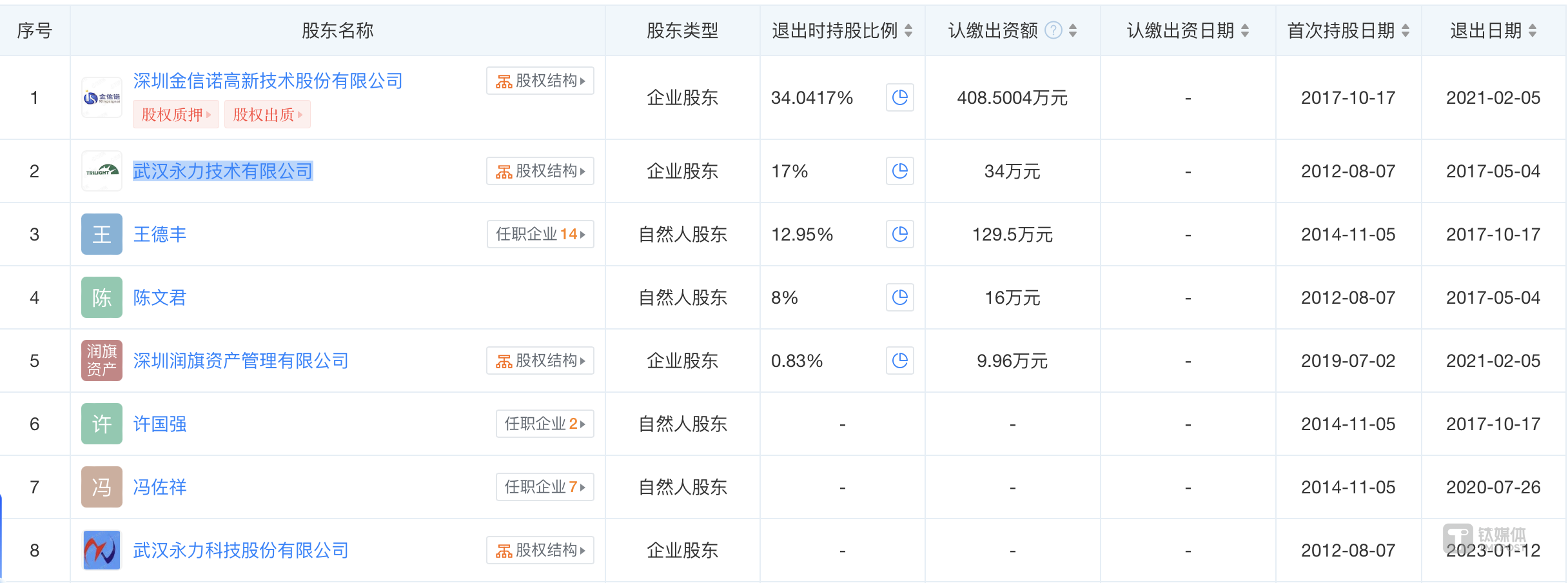Image resolution: width=1568 pixels, height=583 pixels.
Task: Open pie chart icon for 34.0417% shareholding
Action: 899,97
